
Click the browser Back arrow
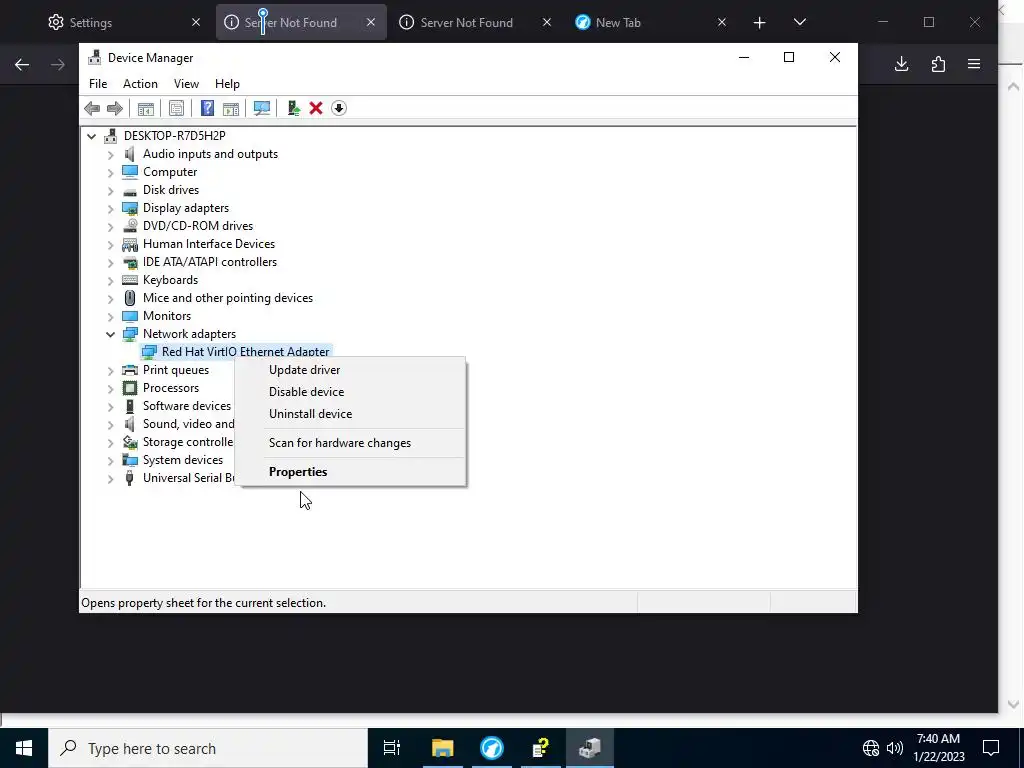tap(22, 64)
